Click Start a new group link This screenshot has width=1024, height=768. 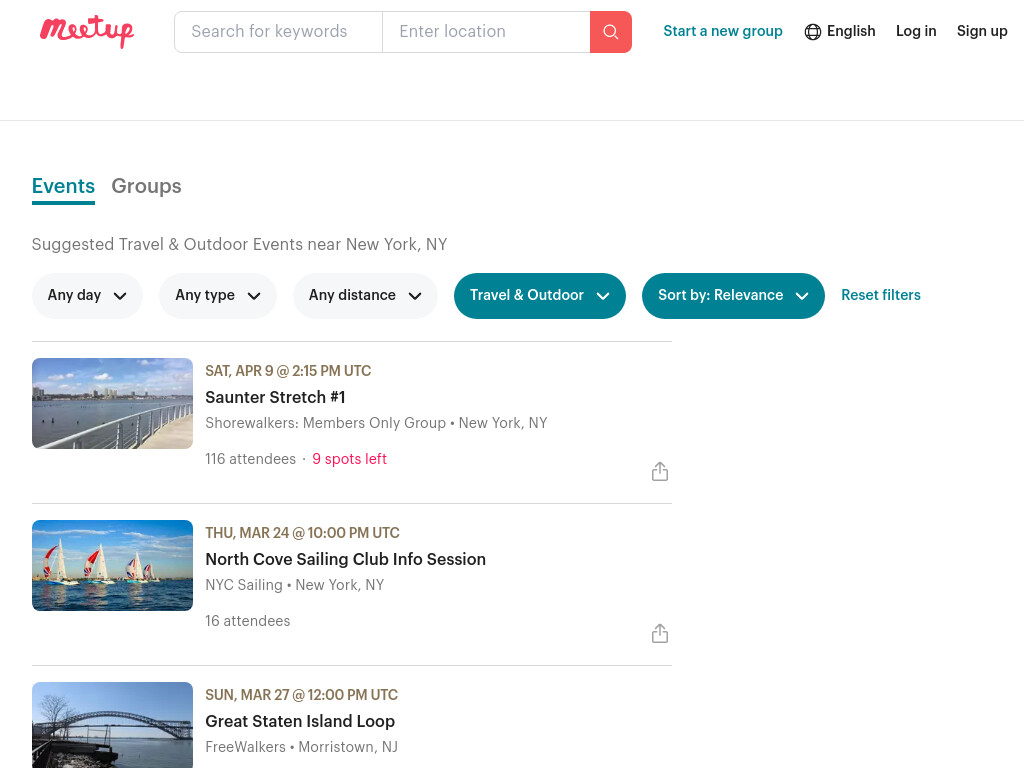(x=722, y=31)
